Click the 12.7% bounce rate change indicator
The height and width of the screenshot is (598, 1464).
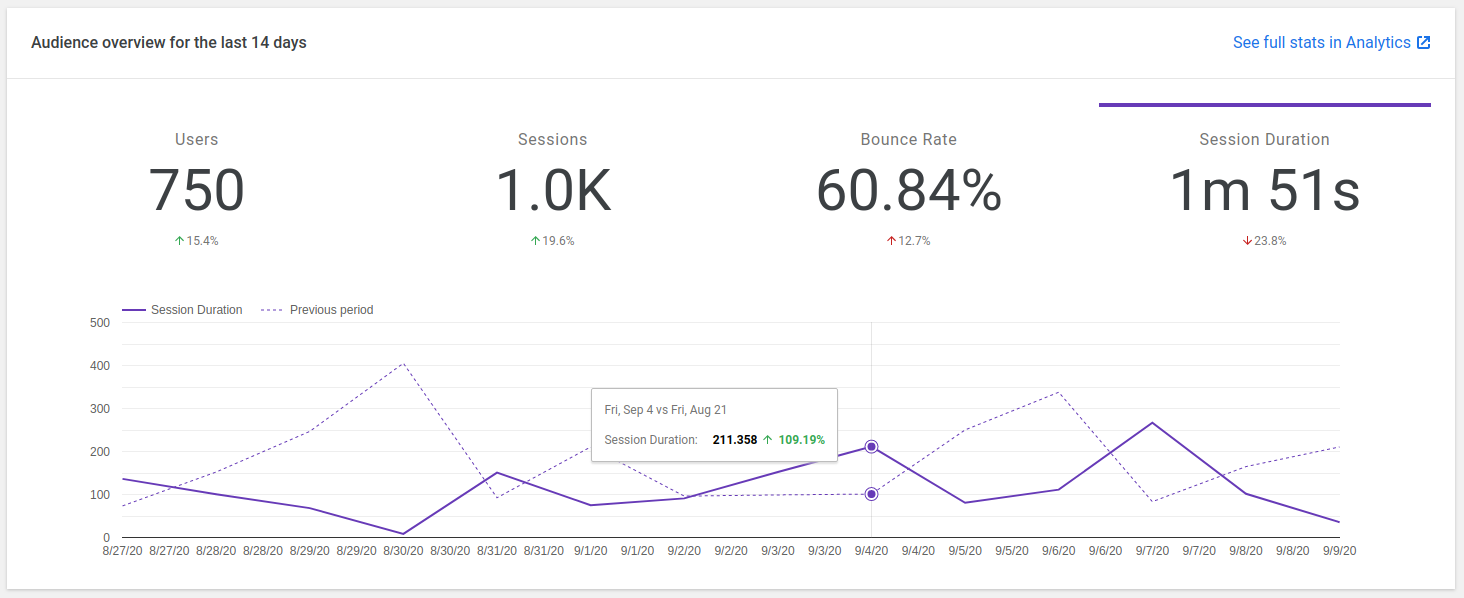tap(909, 241)
